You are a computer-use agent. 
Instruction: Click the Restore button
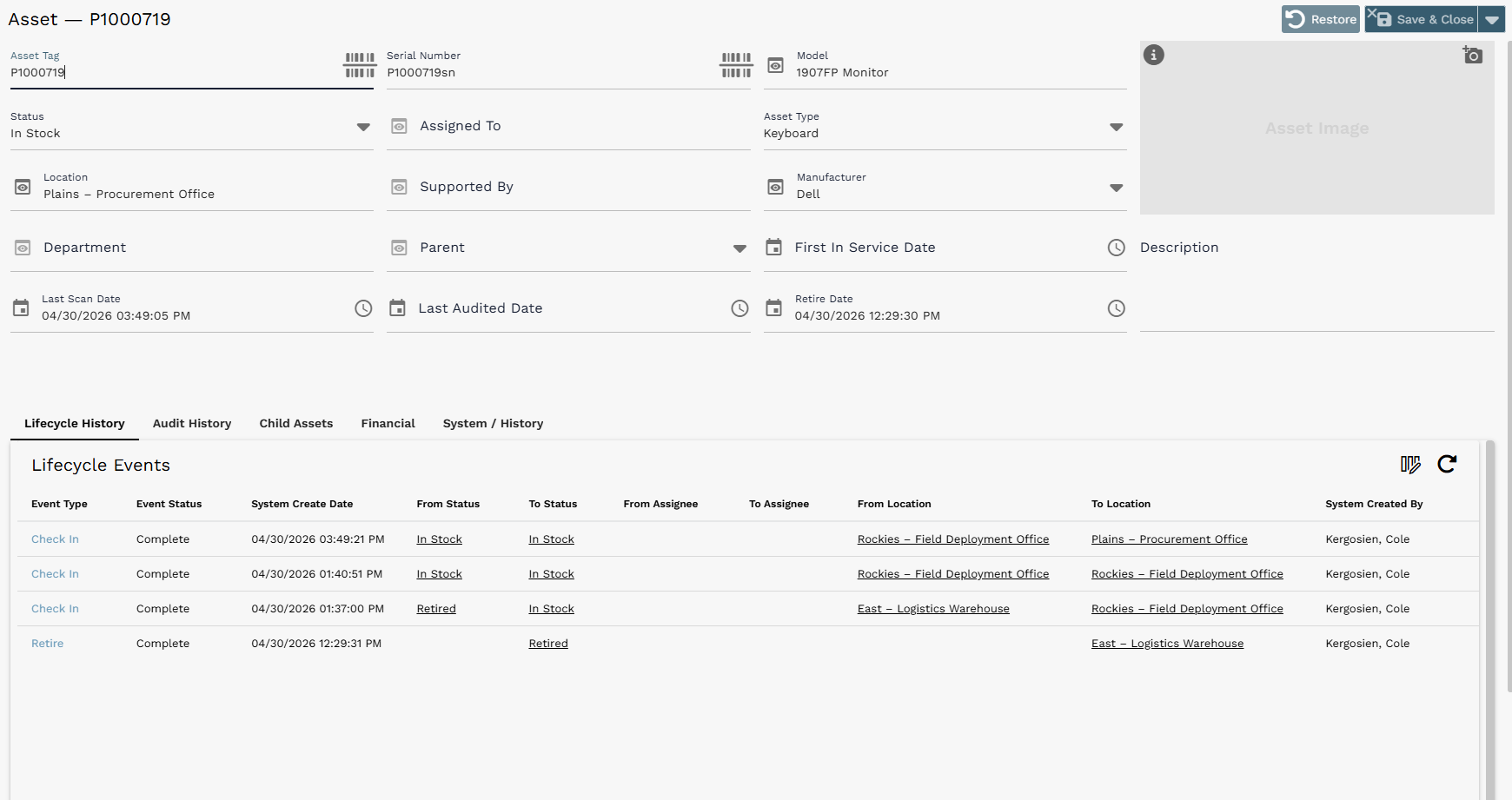point(1321,19)
